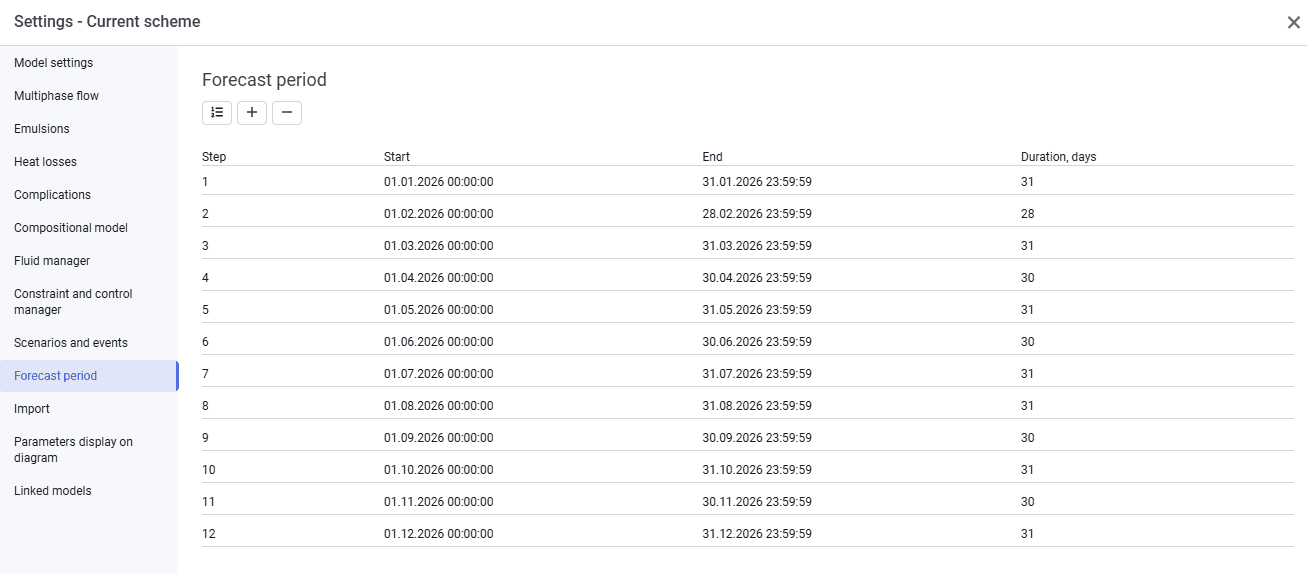Viewport: 1307px width, 574px height.
Task: Select start date 01.02.2026 00:00:00
Action: (438, 214)
